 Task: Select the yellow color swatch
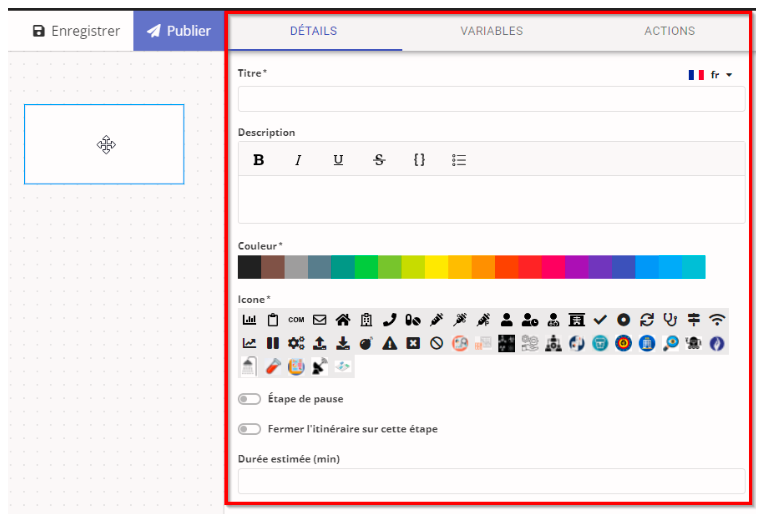point(436,267)
